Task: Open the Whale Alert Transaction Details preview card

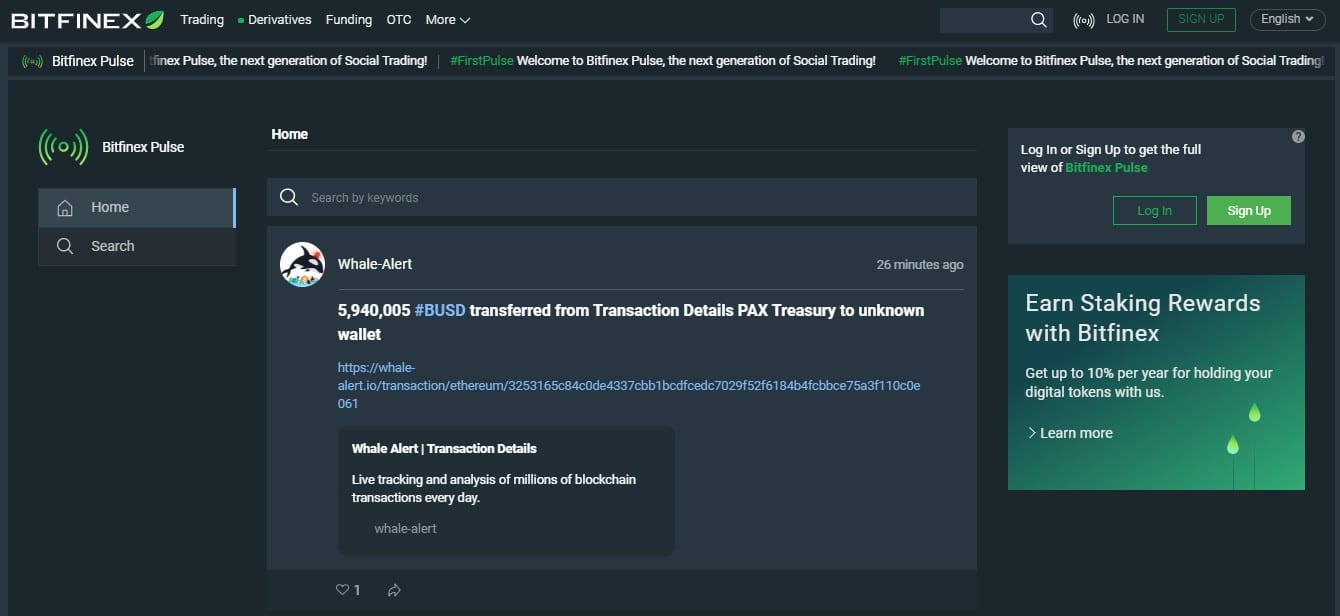Action: pos(506,491)
